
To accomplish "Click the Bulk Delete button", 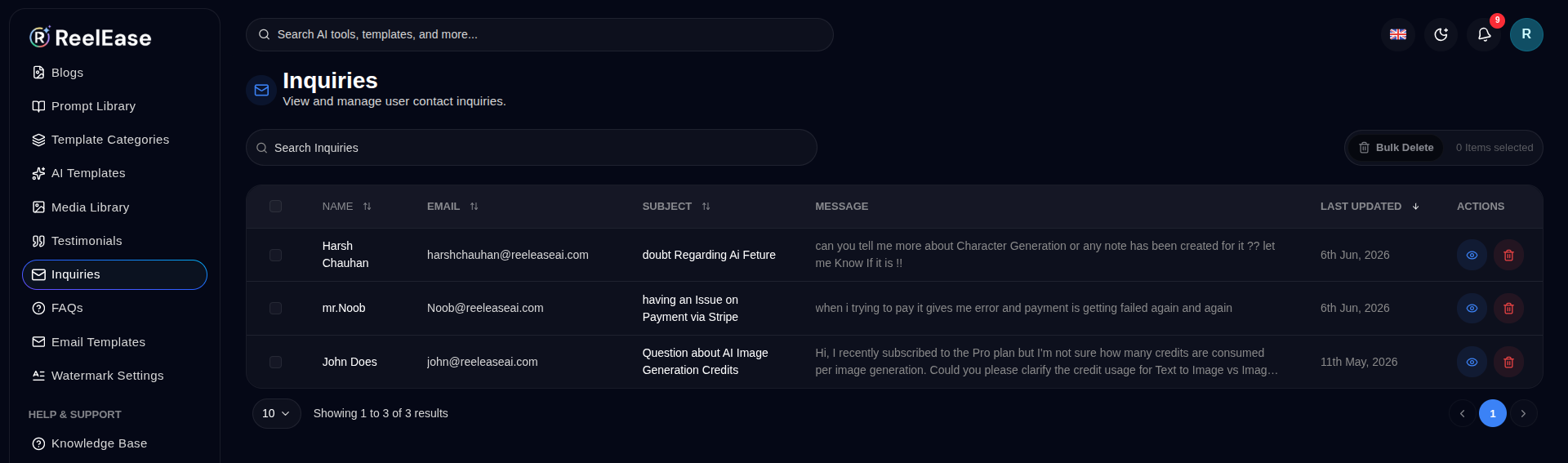I will pos(1396,148).
